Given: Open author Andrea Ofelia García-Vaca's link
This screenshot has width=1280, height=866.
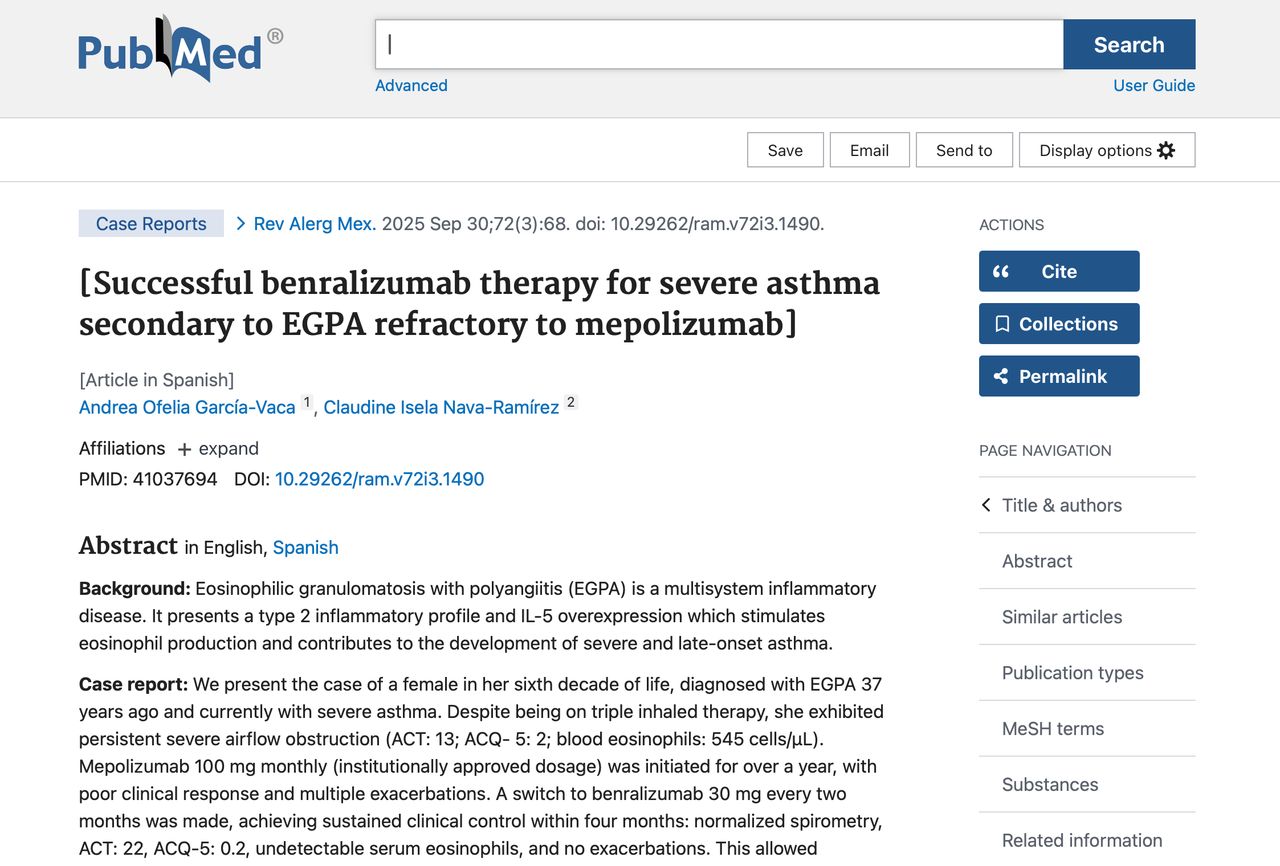Looking at the screenshot, I should [187, 407].
